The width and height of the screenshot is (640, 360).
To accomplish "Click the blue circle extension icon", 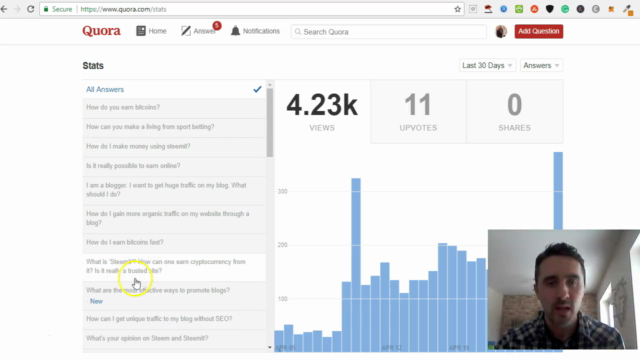I will (504, 9).
